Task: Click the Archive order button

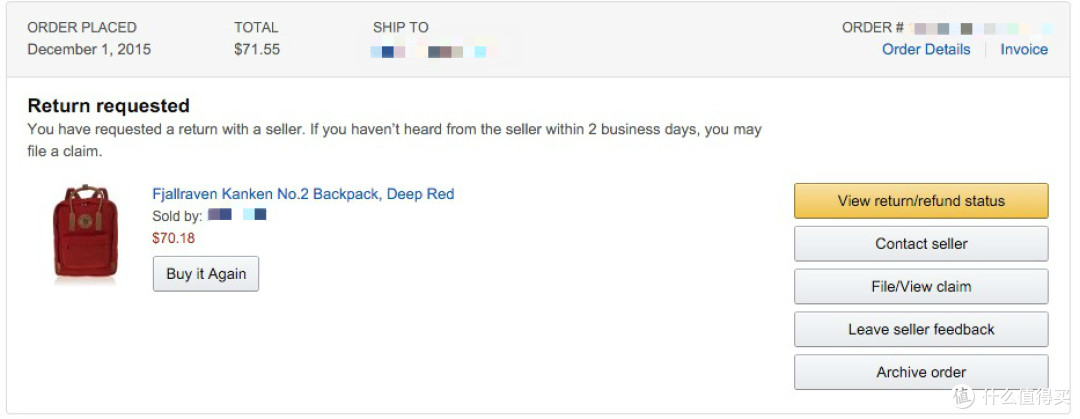Action: 921,371
